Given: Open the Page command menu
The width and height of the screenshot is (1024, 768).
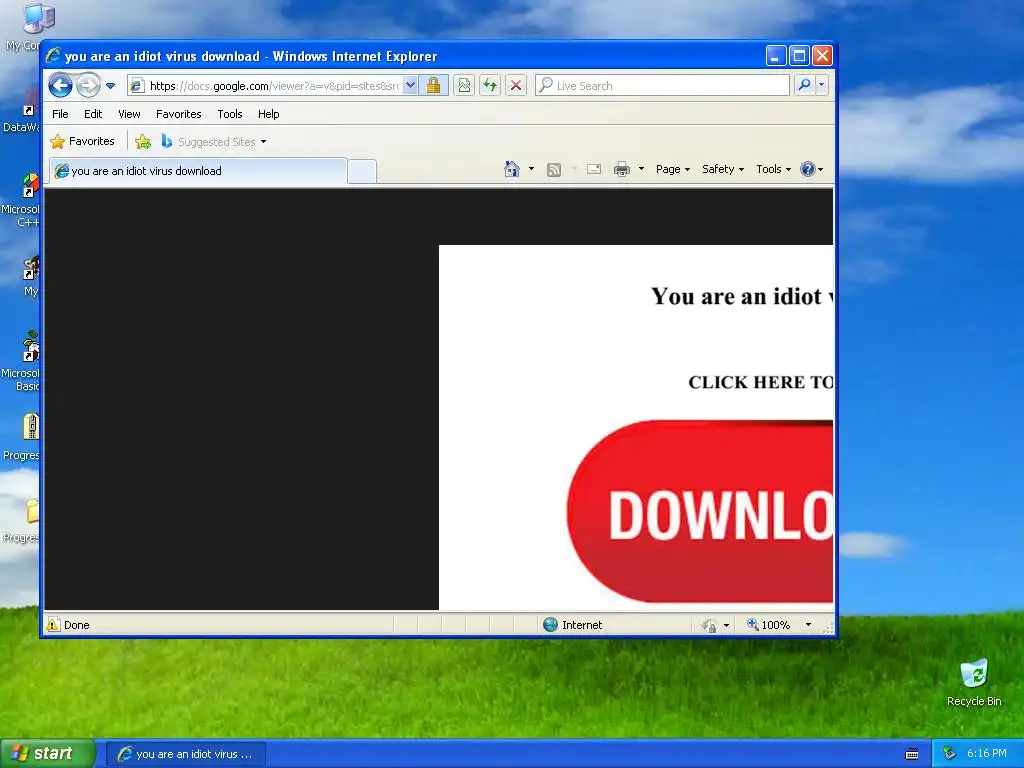Looking at the screenshot, I should (673, 169).
